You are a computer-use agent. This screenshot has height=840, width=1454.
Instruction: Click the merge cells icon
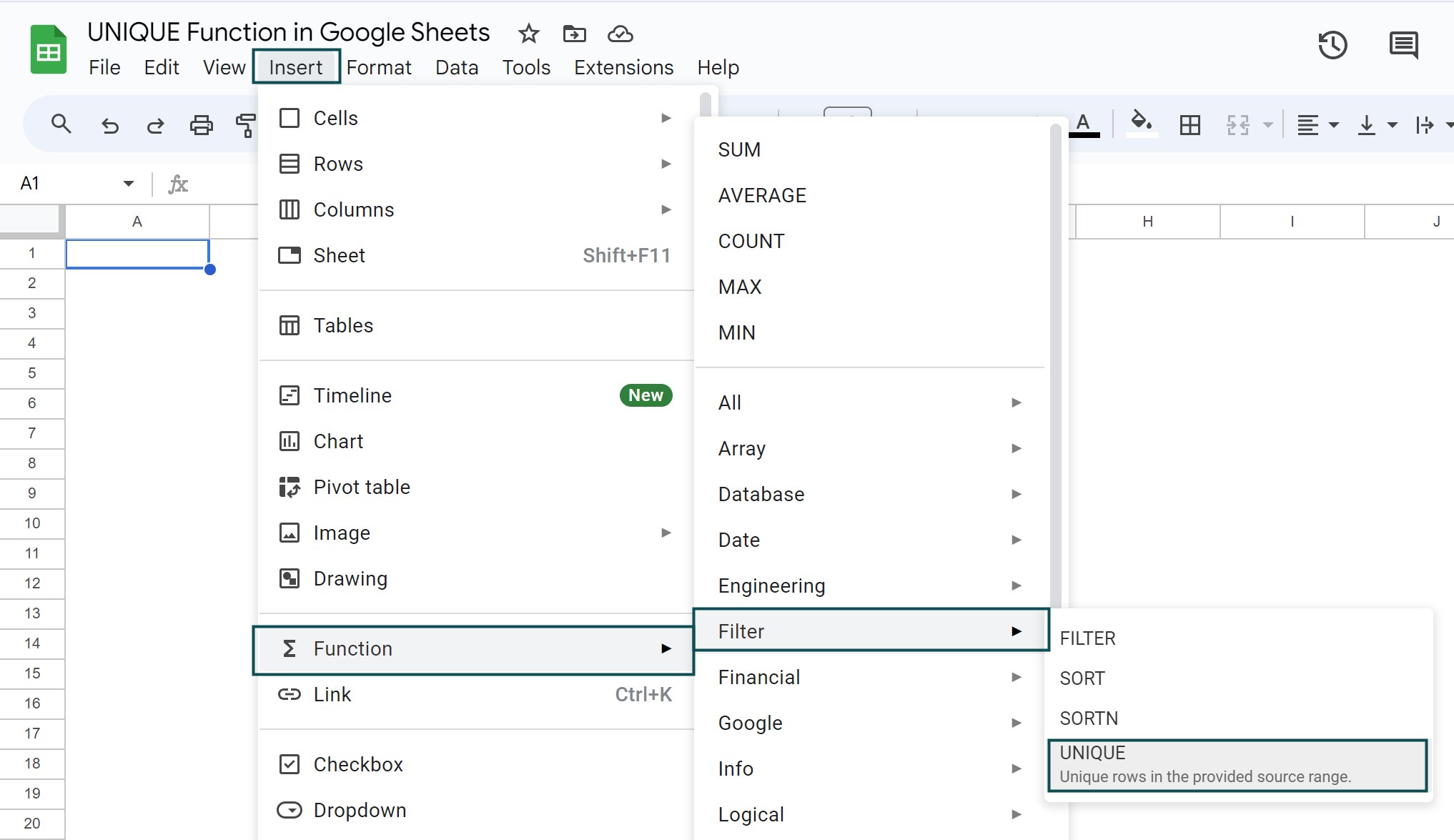click(1238, 125)
